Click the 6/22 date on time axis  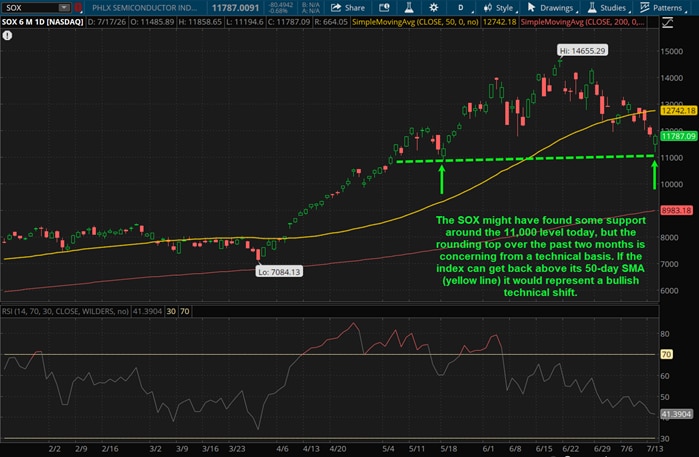pos(570,449)
